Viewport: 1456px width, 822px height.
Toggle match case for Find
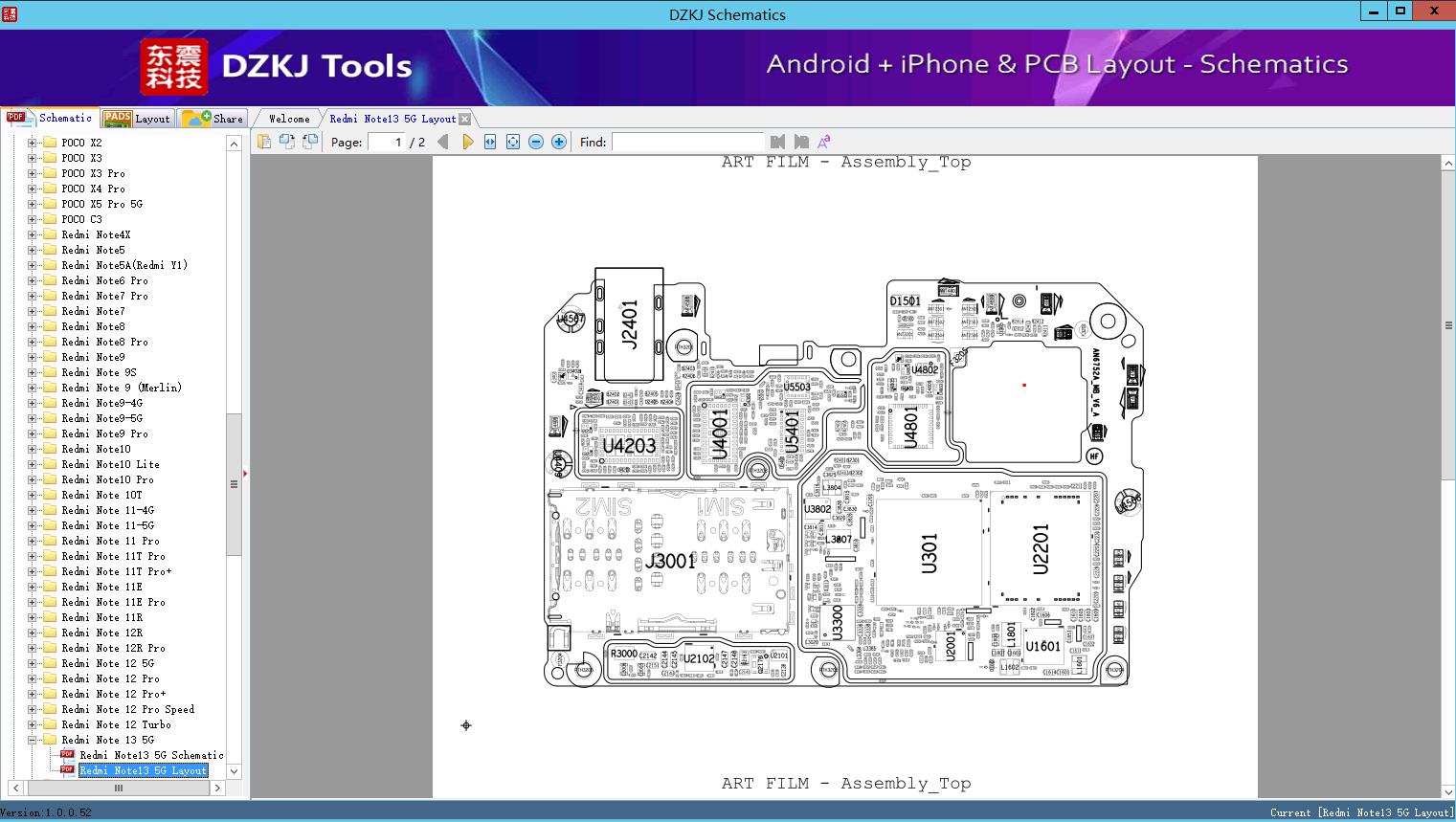823,142
